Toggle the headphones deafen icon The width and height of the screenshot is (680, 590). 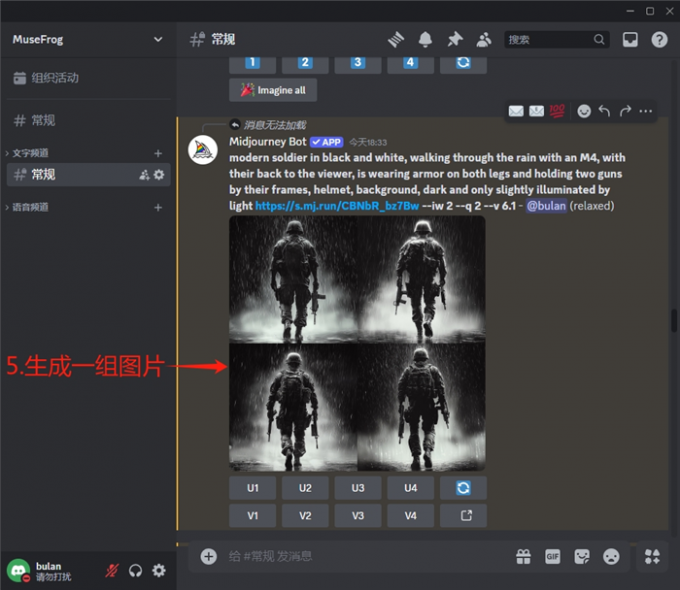135,570
